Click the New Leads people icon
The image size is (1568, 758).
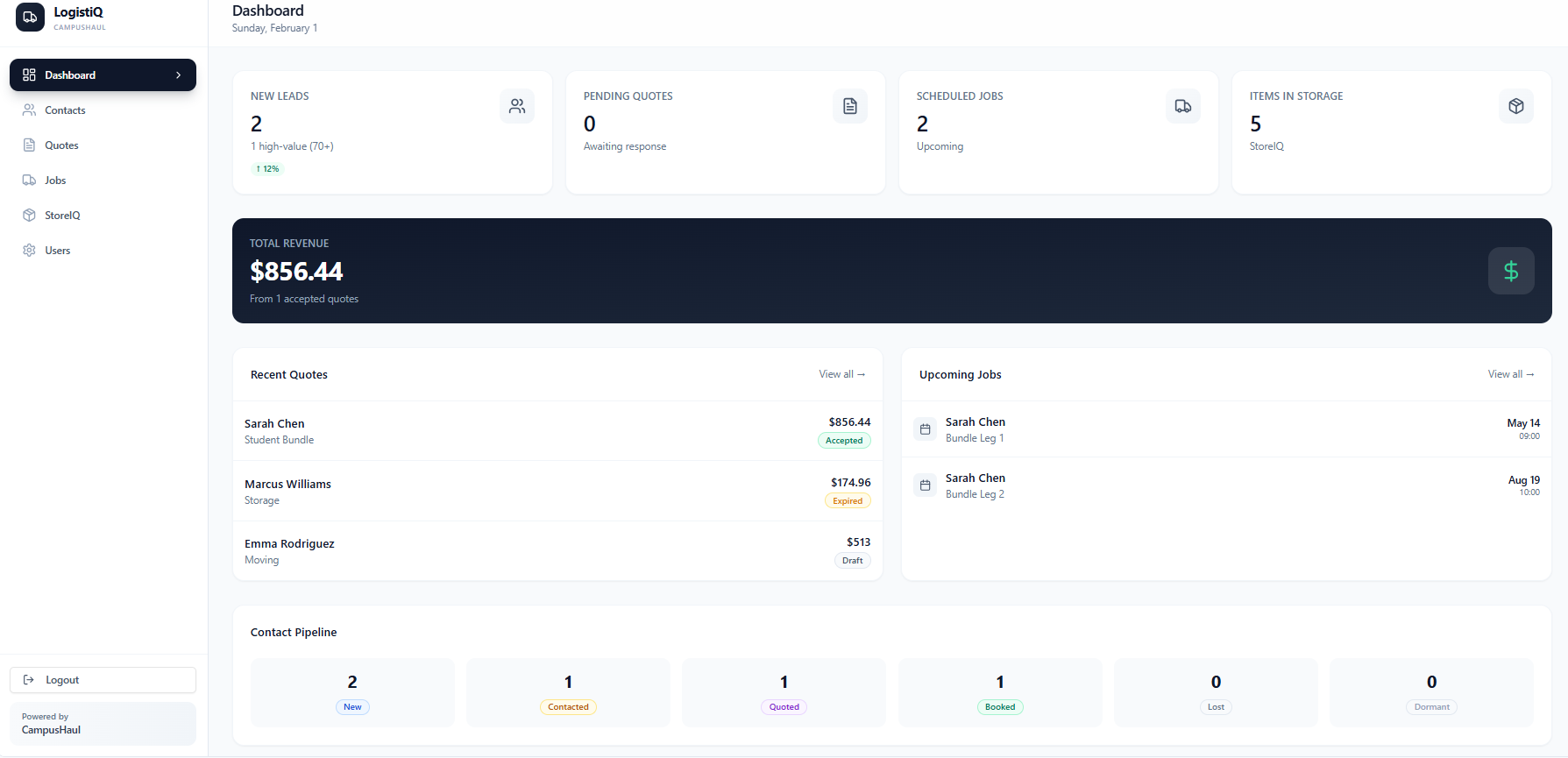click(517, 106)
